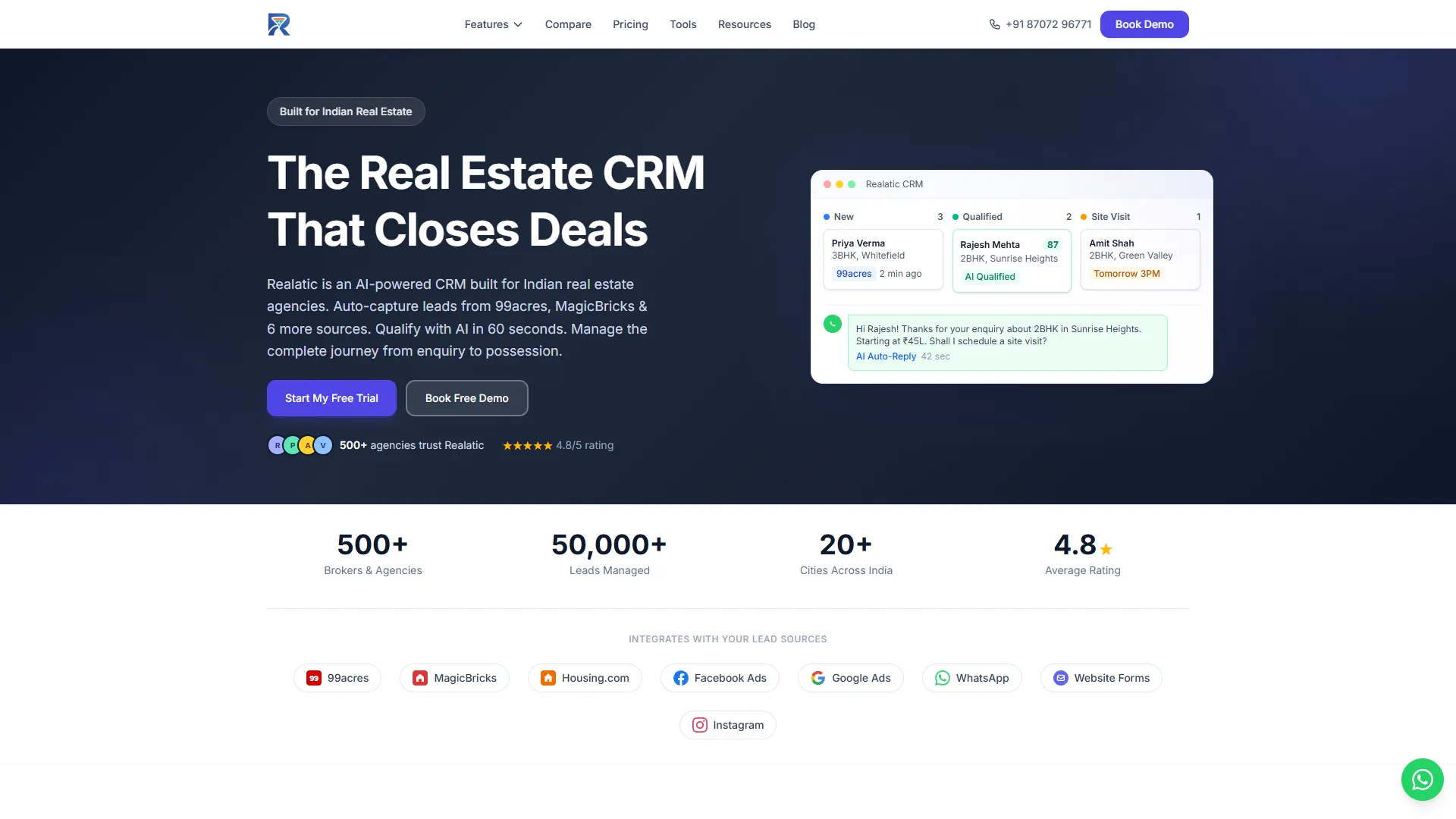1456x819 pixels.
Task: Click the avatar labeled P
Action: point(292,445)
